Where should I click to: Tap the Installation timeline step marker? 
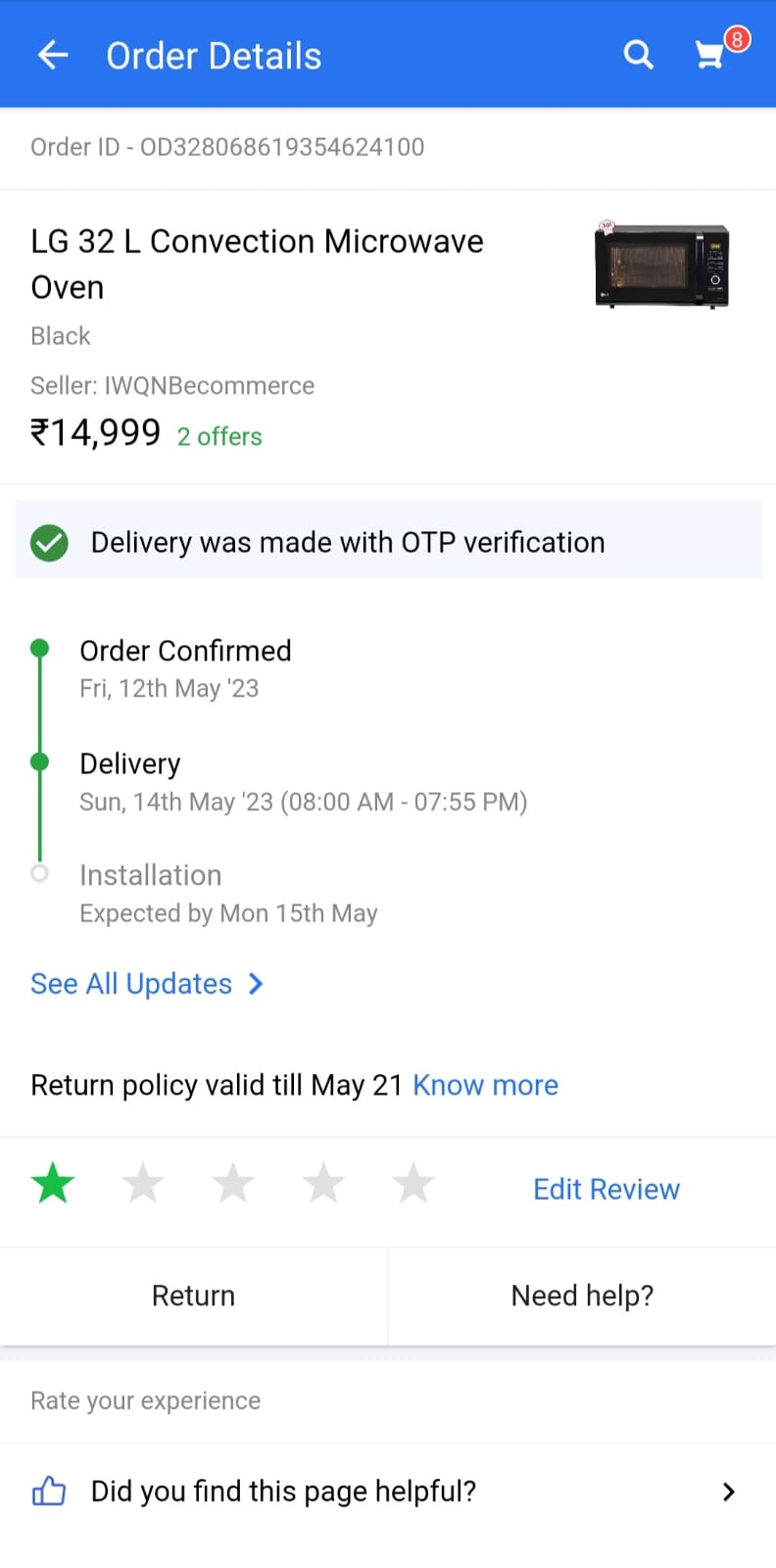coord(40,872)
